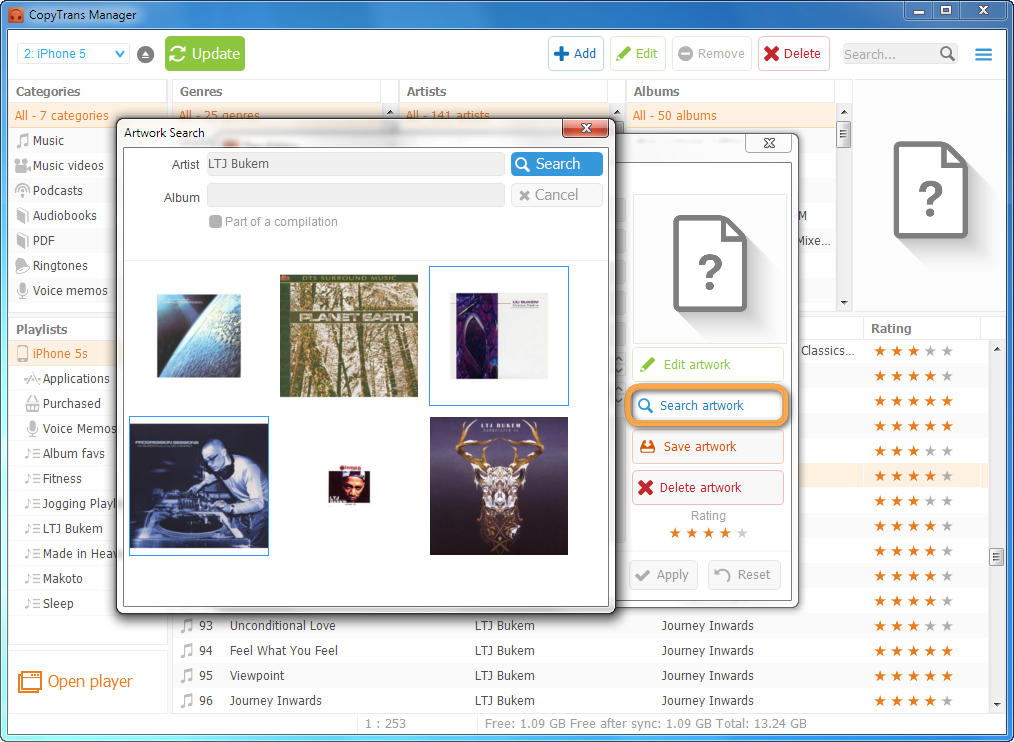Click the Open player icon

coord(29,682)
